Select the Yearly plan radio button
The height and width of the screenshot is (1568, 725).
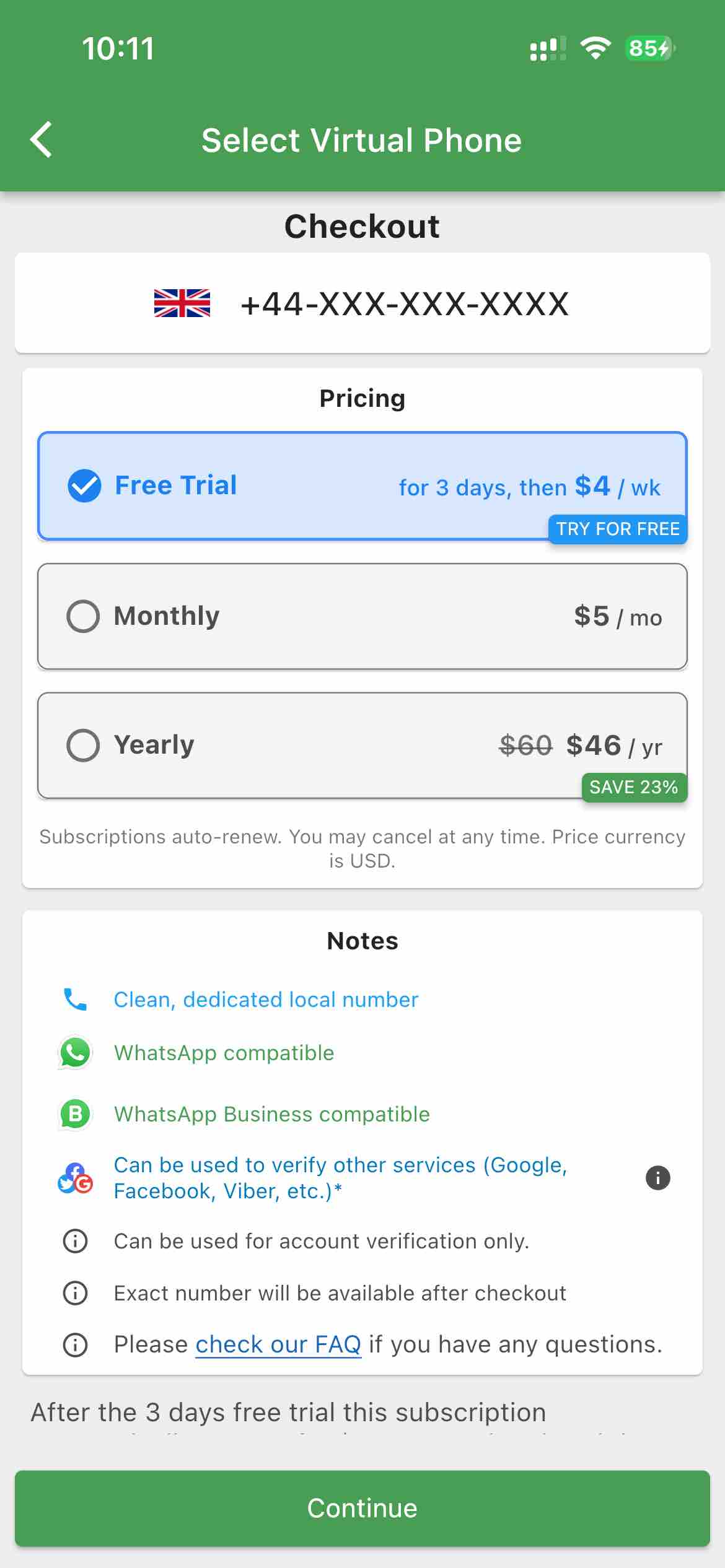(x=83, y=745)
